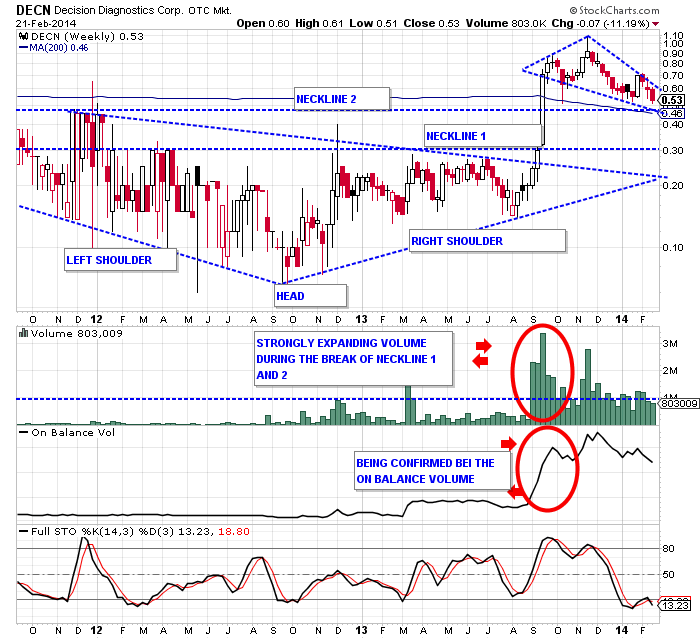Click the OTC Mkt. exchange label
The image size is (700, 639).
(x=210, y=11)
